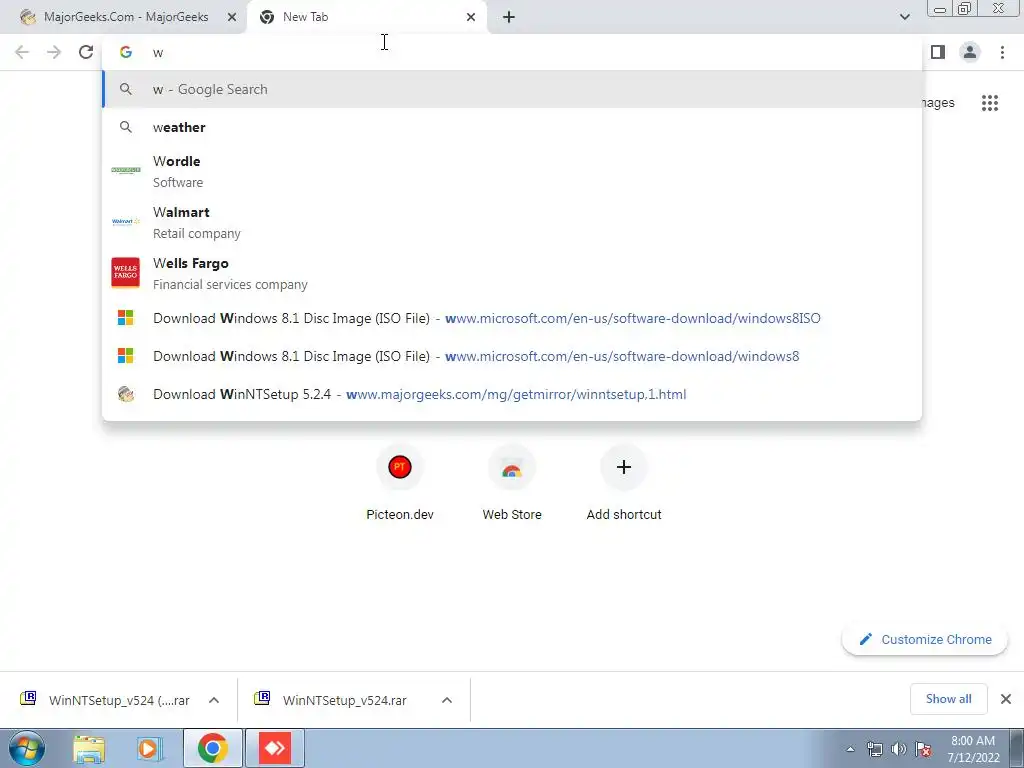Image resolution: width=1024 pixels, height=768 pixels.
Task: Click the magnifier icon beside weather
Action: (x=125, y=127)
